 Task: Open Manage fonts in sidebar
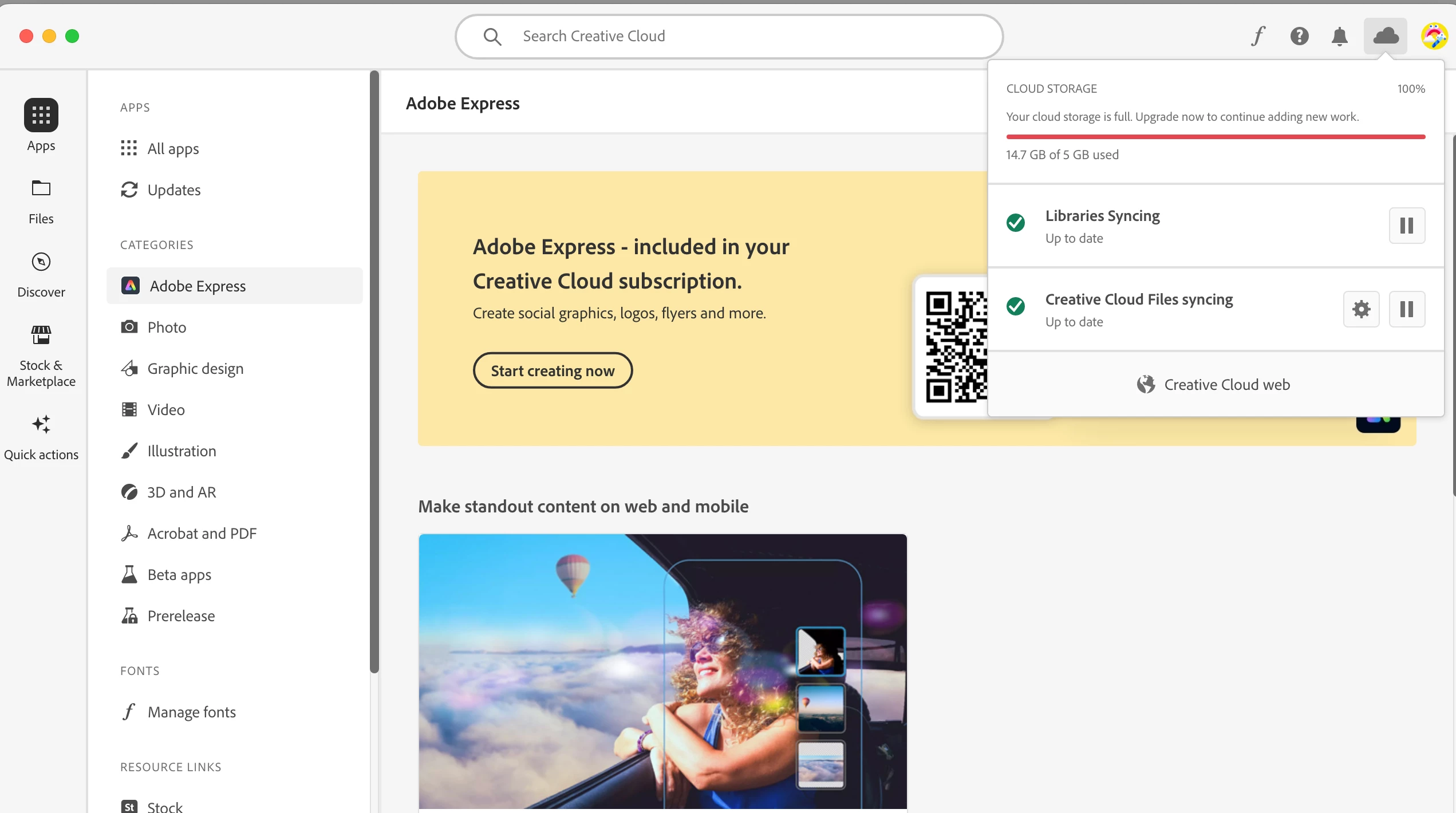pyautogui.click(x=191, y=712)
